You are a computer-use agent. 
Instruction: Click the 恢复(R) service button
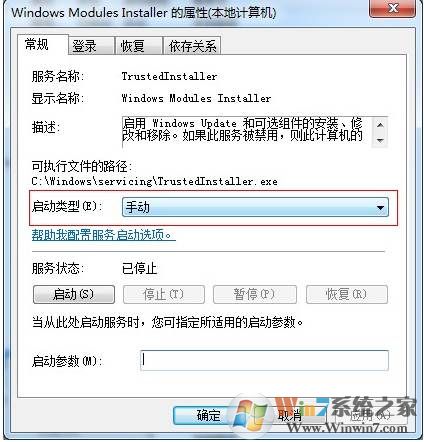click(x=347, y=294)
